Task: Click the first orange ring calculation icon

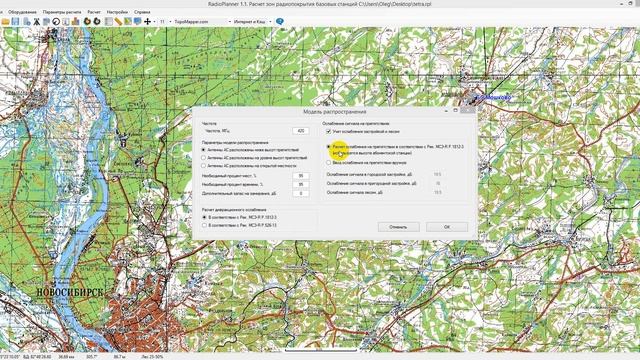Action: click(x=87, y=22)
